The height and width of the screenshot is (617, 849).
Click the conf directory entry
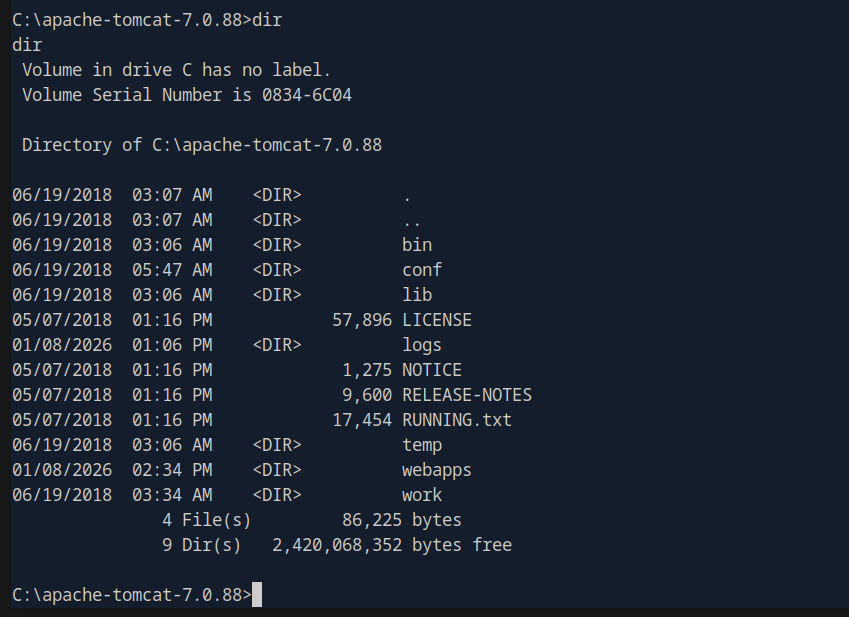click(x=422, y=270)
